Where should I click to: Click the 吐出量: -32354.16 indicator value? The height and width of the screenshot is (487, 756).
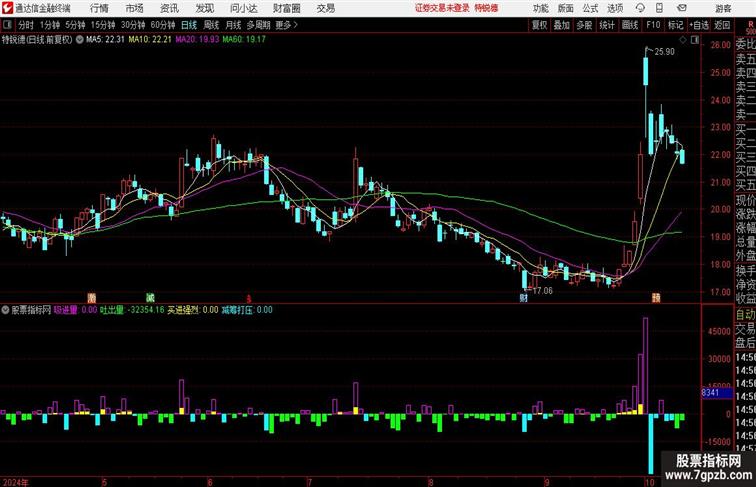(x=132, y=310)
